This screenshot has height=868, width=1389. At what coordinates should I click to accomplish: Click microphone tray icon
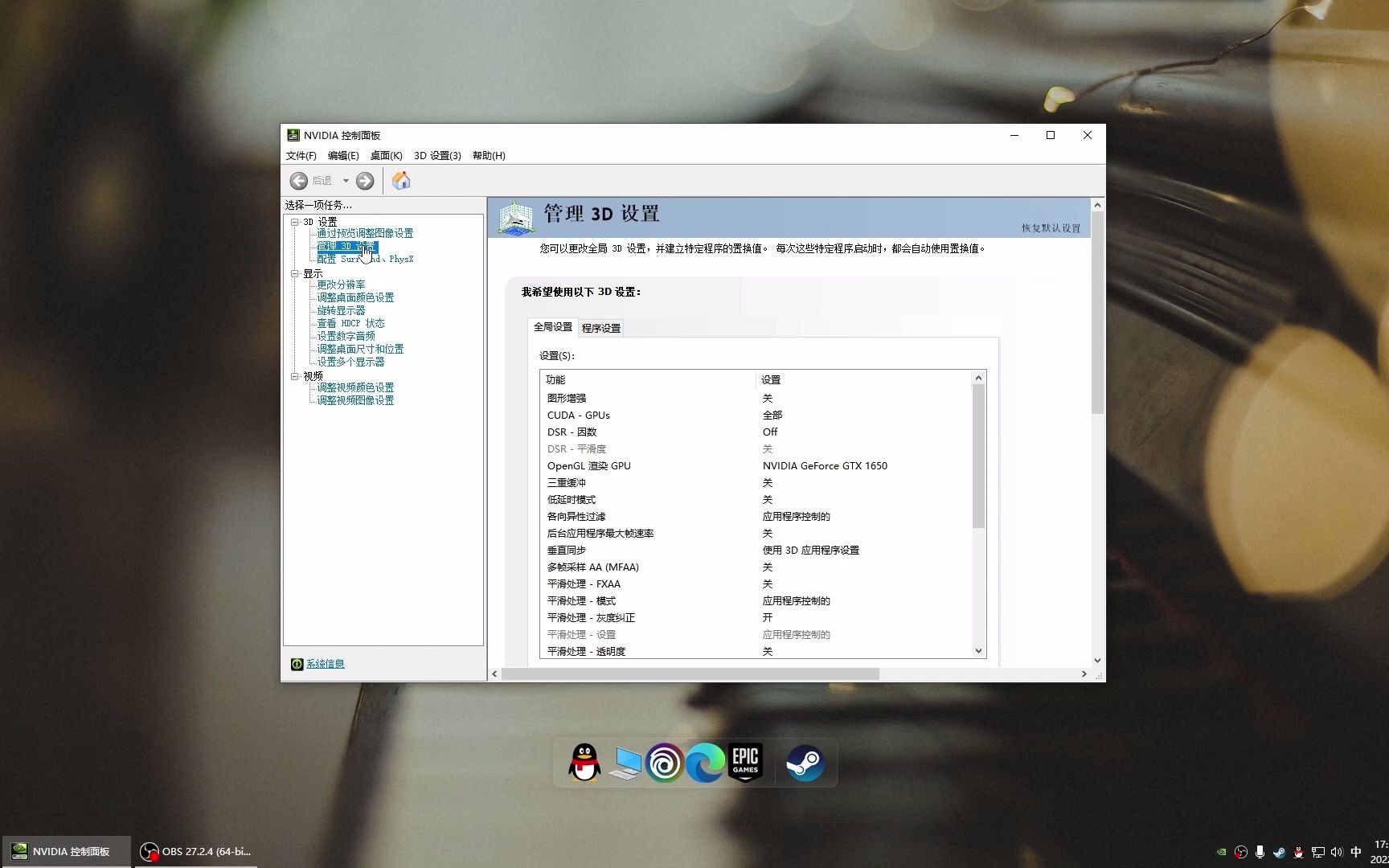tap(1260, 852)
